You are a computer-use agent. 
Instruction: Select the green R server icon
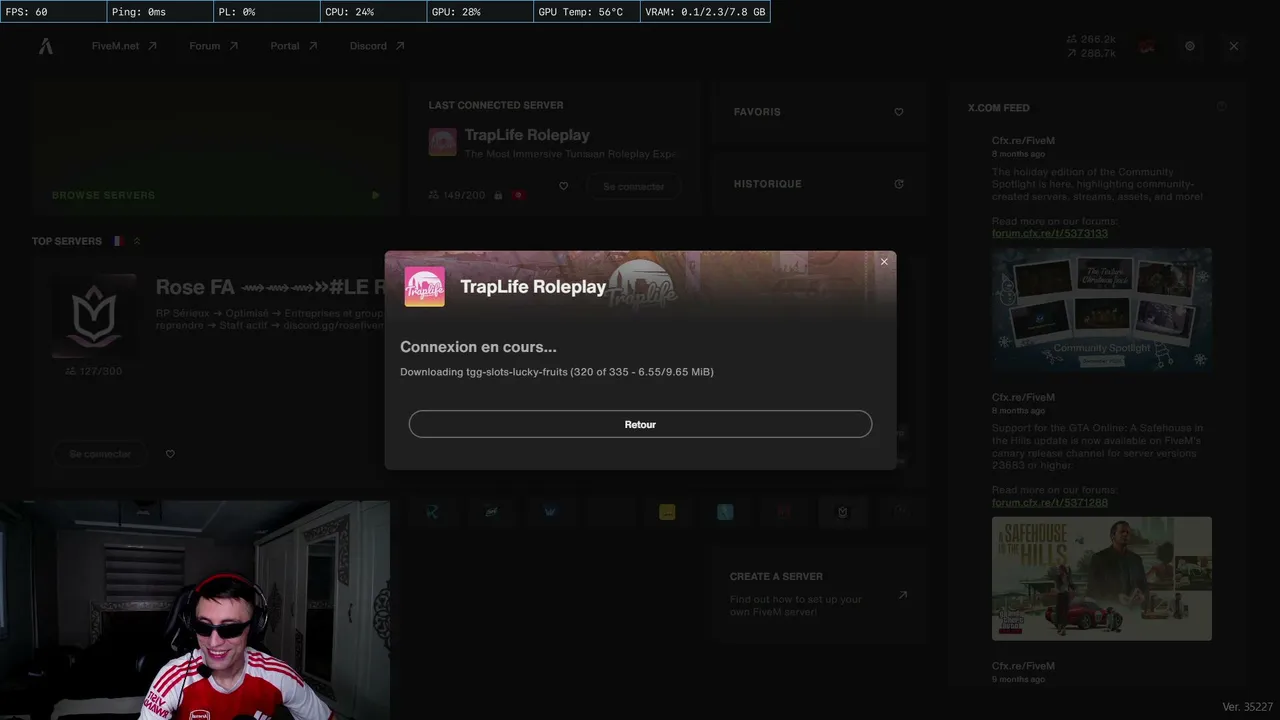[432, 512]
